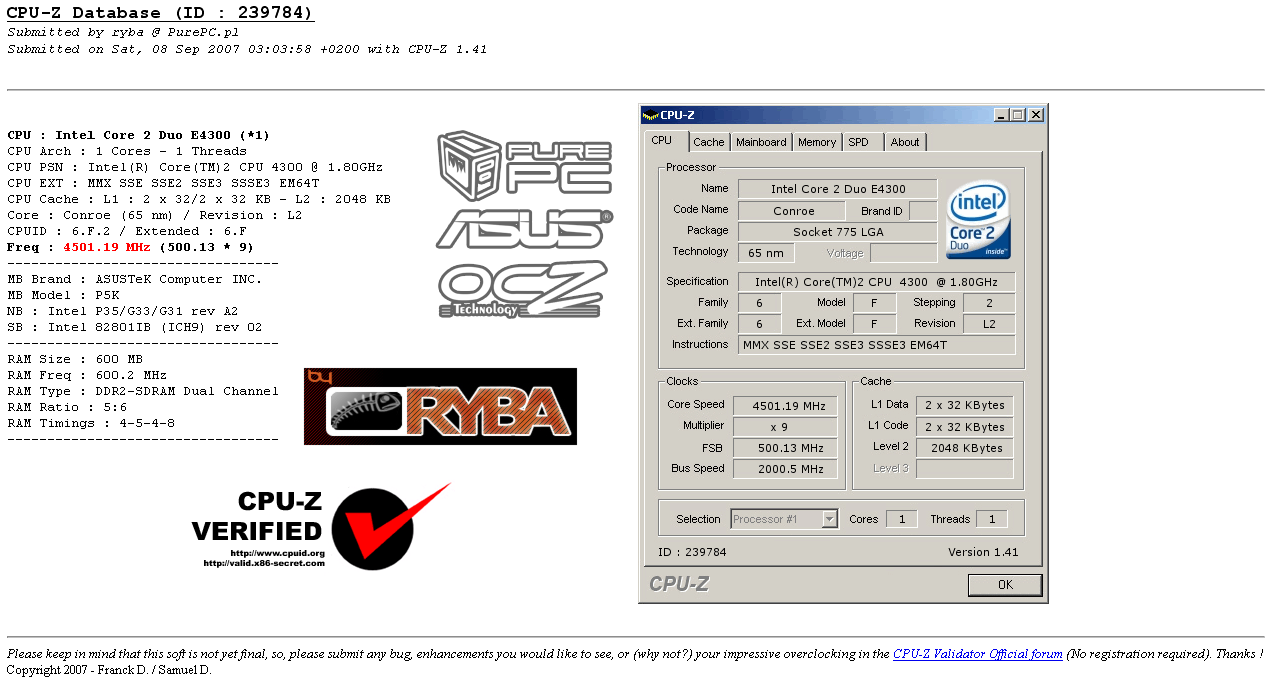Switch to the Cache tab
This screenshot has height=680, width=1270.
tap(709, 142)
